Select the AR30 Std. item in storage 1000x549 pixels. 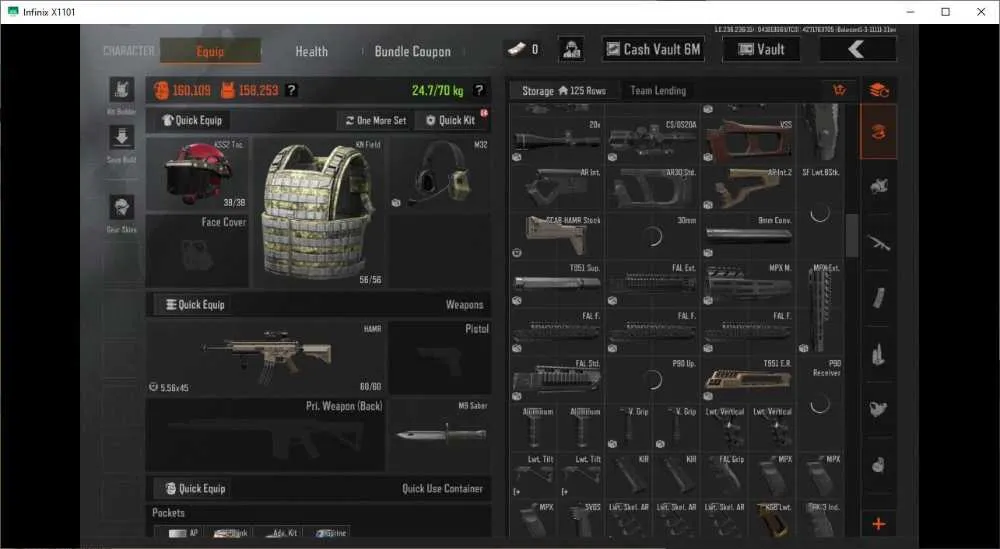tap(652, 187)
